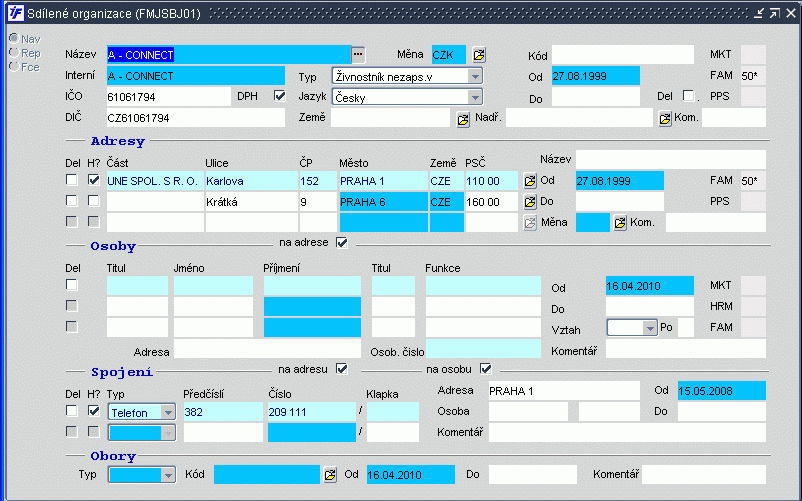802x501 pixels.
Task: Open the Vztah dropdown in Osoby
Action: pyautogui.click(x=650, y=328)
